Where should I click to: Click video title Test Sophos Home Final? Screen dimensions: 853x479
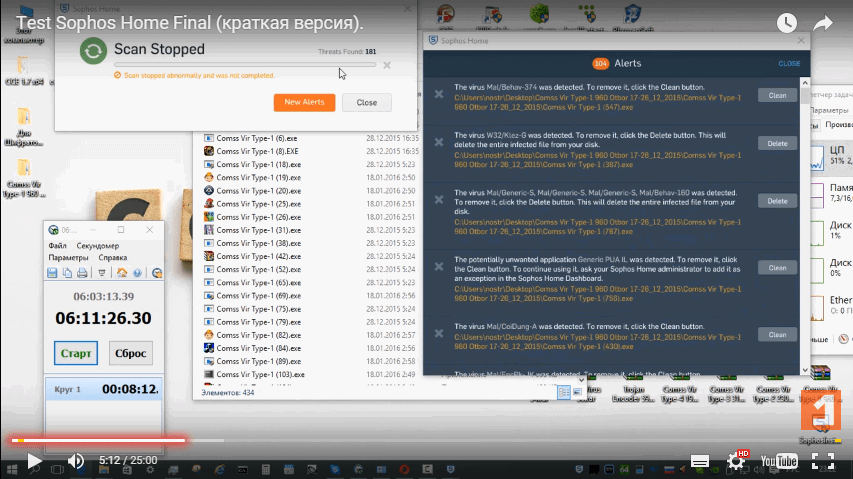189,23
